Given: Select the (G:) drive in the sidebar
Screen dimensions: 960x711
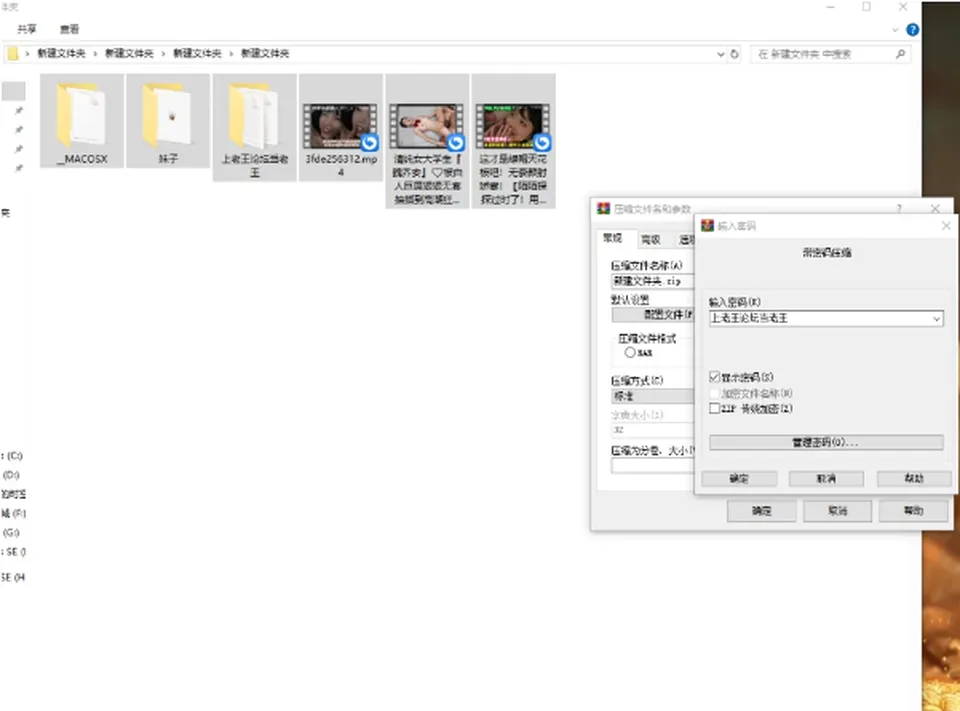Looking at the screenshot, I should pyautogui.click(x=11, y=532).
